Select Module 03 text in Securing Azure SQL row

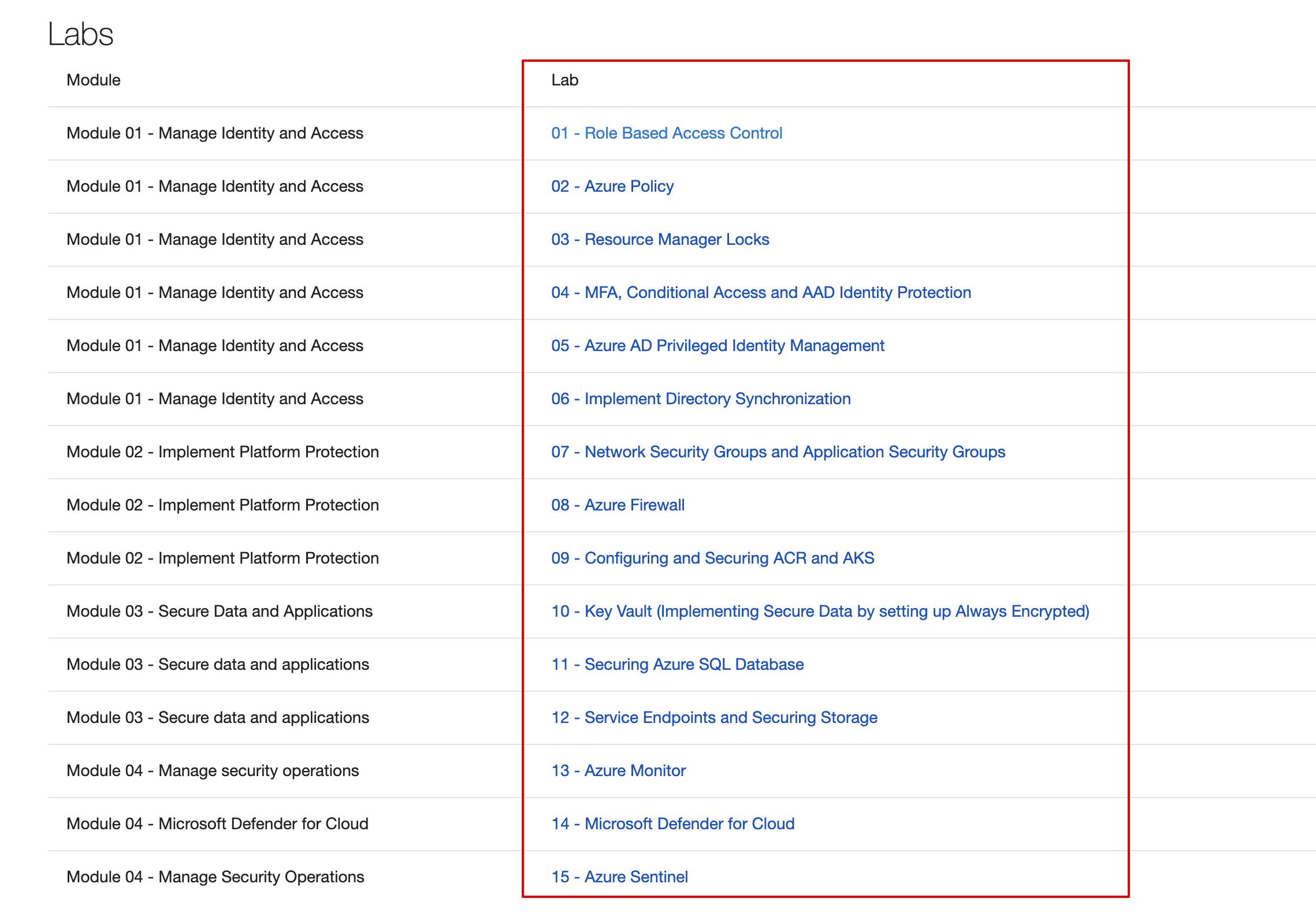[218, 664]
